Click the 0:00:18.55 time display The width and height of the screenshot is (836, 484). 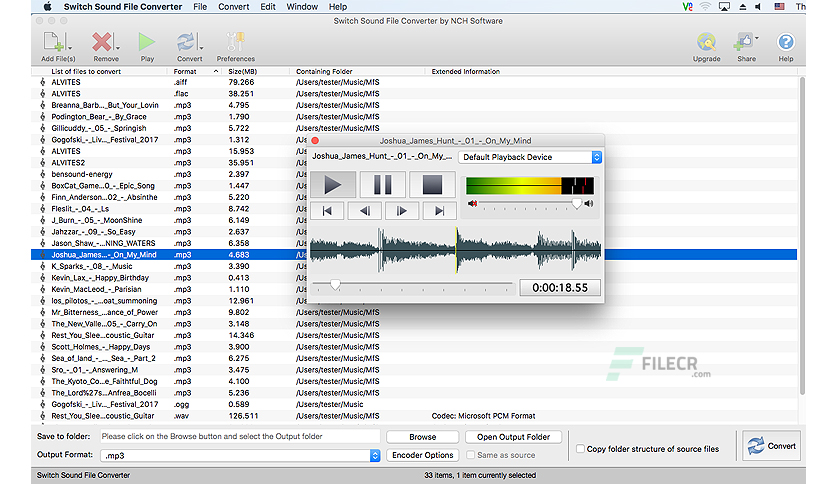pyautogui.click(x=560, y=288)
